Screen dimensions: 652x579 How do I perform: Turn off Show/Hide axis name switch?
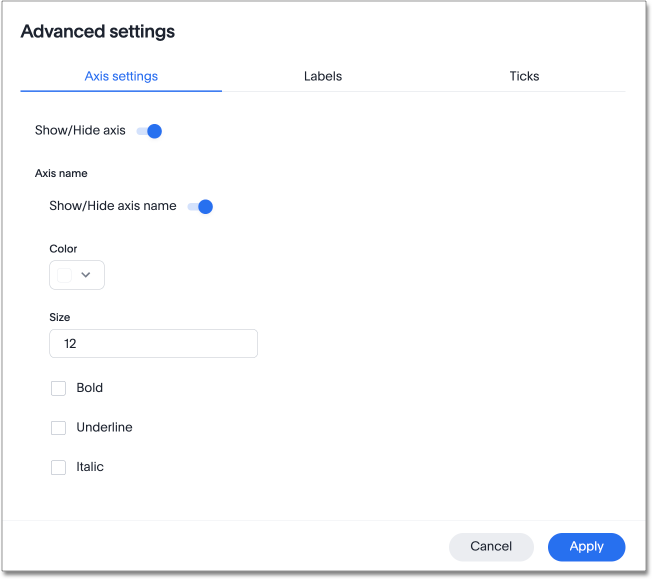pyautogui.click(x=201, y=207)
